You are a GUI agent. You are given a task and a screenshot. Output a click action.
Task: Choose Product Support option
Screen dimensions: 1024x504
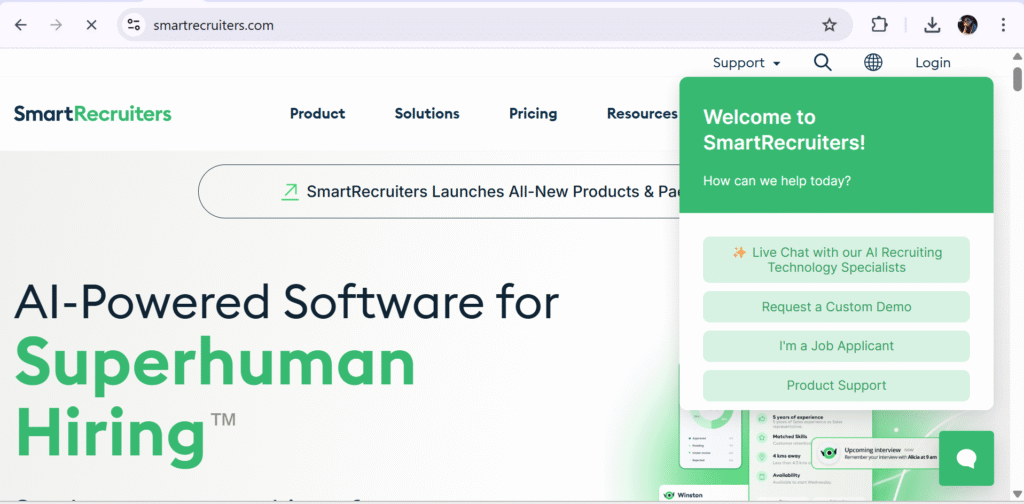pos(837,385)
